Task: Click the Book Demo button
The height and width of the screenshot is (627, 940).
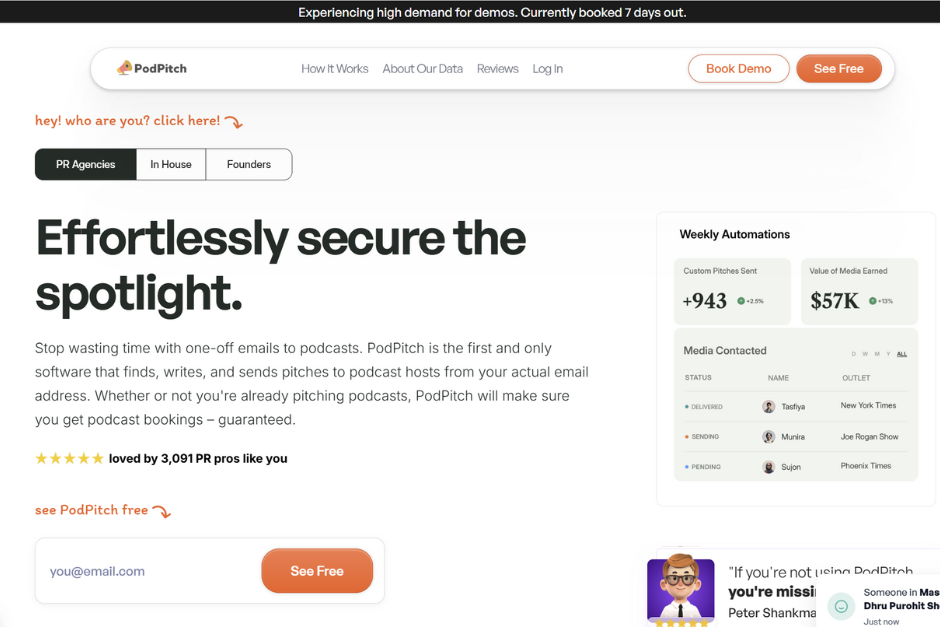Action: pyautogui.click(x=738, y=68)
